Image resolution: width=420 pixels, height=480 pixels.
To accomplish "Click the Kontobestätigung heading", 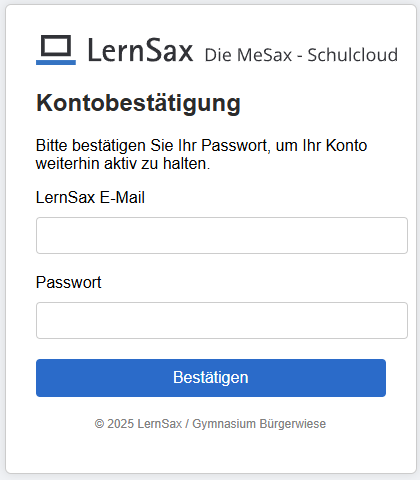I will (138, 103).
